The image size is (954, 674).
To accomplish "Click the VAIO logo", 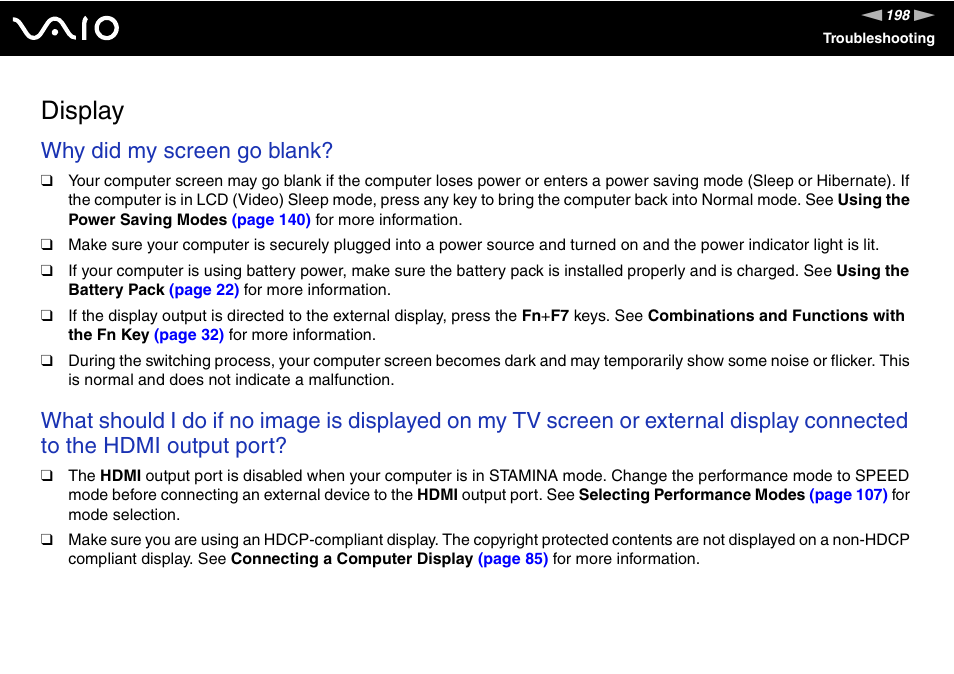I will click(x=66, y=29).
